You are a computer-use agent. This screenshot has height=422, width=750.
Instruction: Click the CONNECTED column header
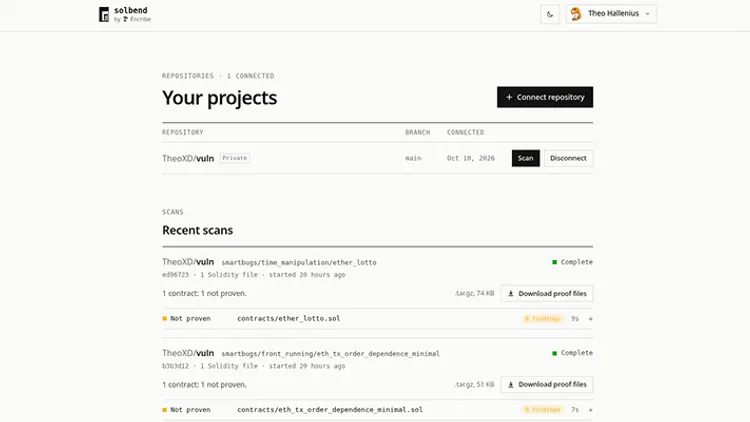465,133
